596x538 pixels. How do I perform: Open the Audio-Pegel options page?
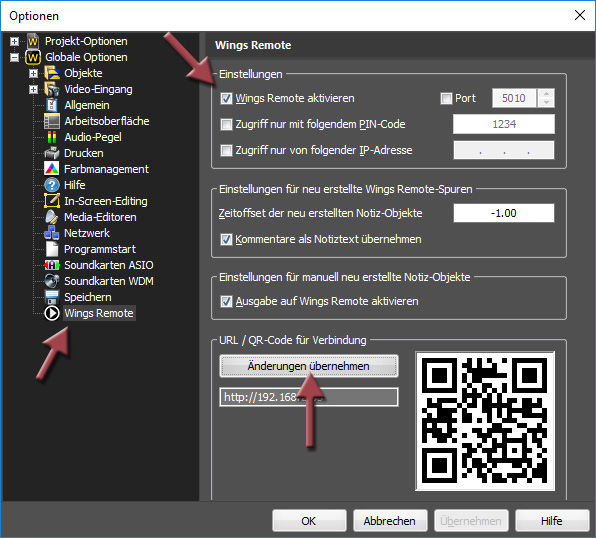[93, 137]
